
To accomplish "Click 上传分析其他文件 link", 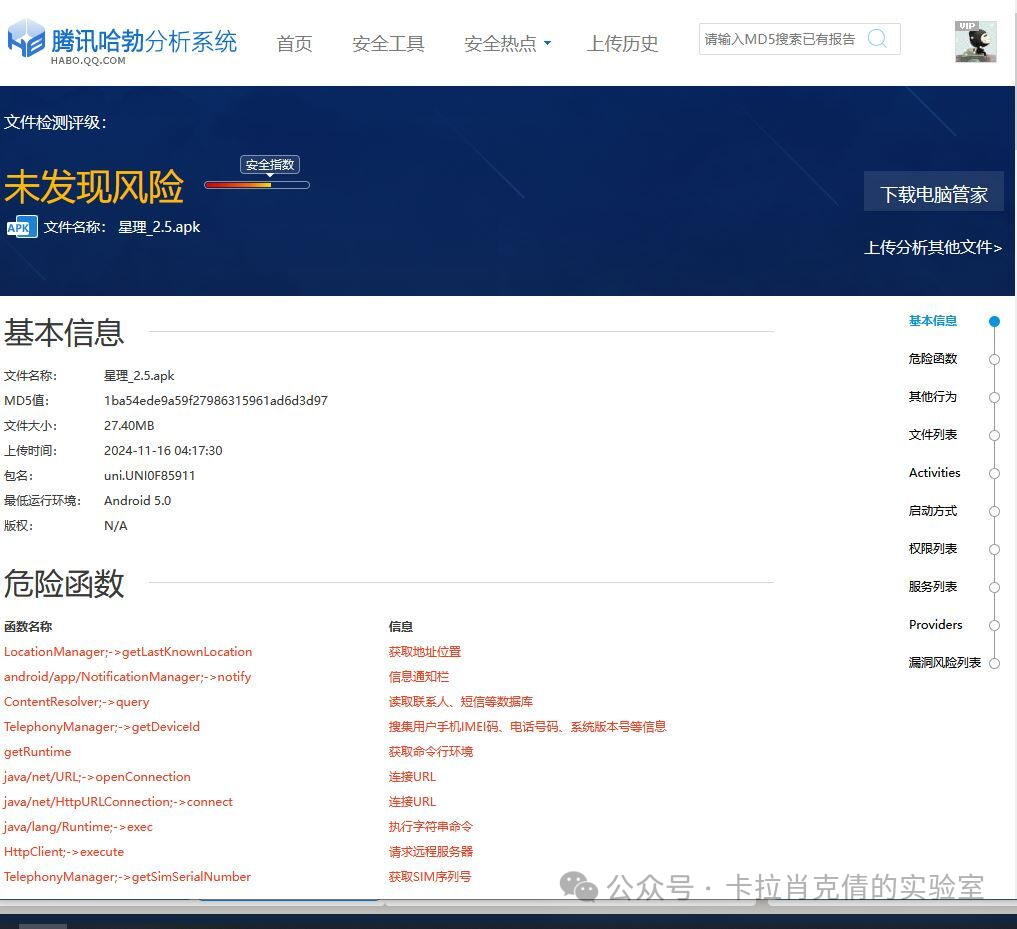I will 932,247.
